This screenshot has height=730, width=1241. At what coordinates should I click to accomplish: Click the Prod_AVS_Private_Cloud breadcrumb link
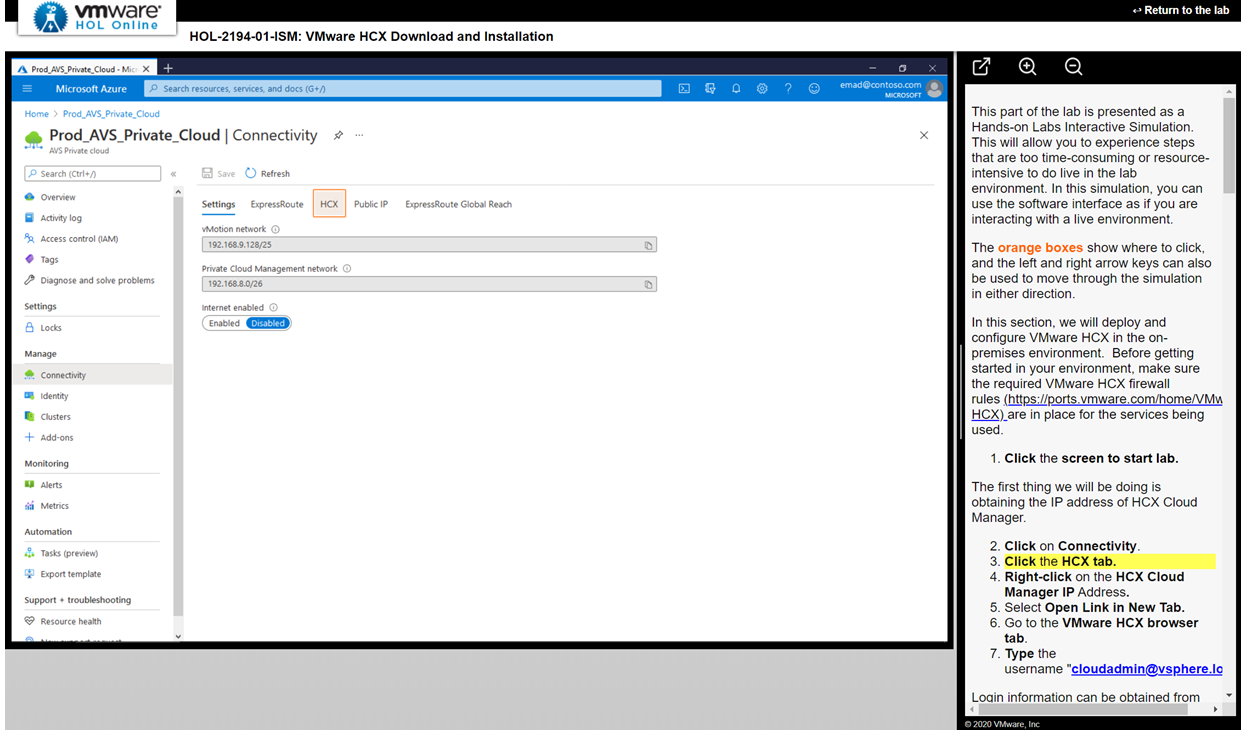[111, 114]
